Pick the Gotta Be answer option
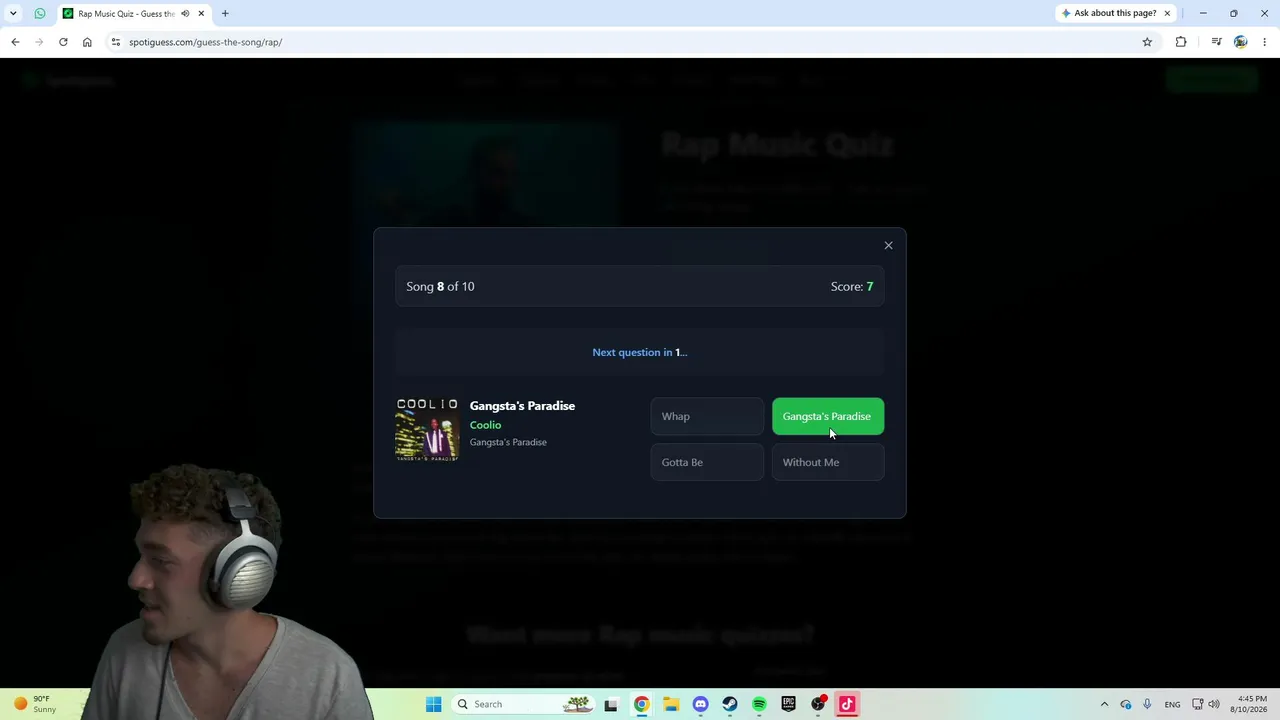This screenshot has width=1280, height=720. pyautogui.click(x=707, y=462)
